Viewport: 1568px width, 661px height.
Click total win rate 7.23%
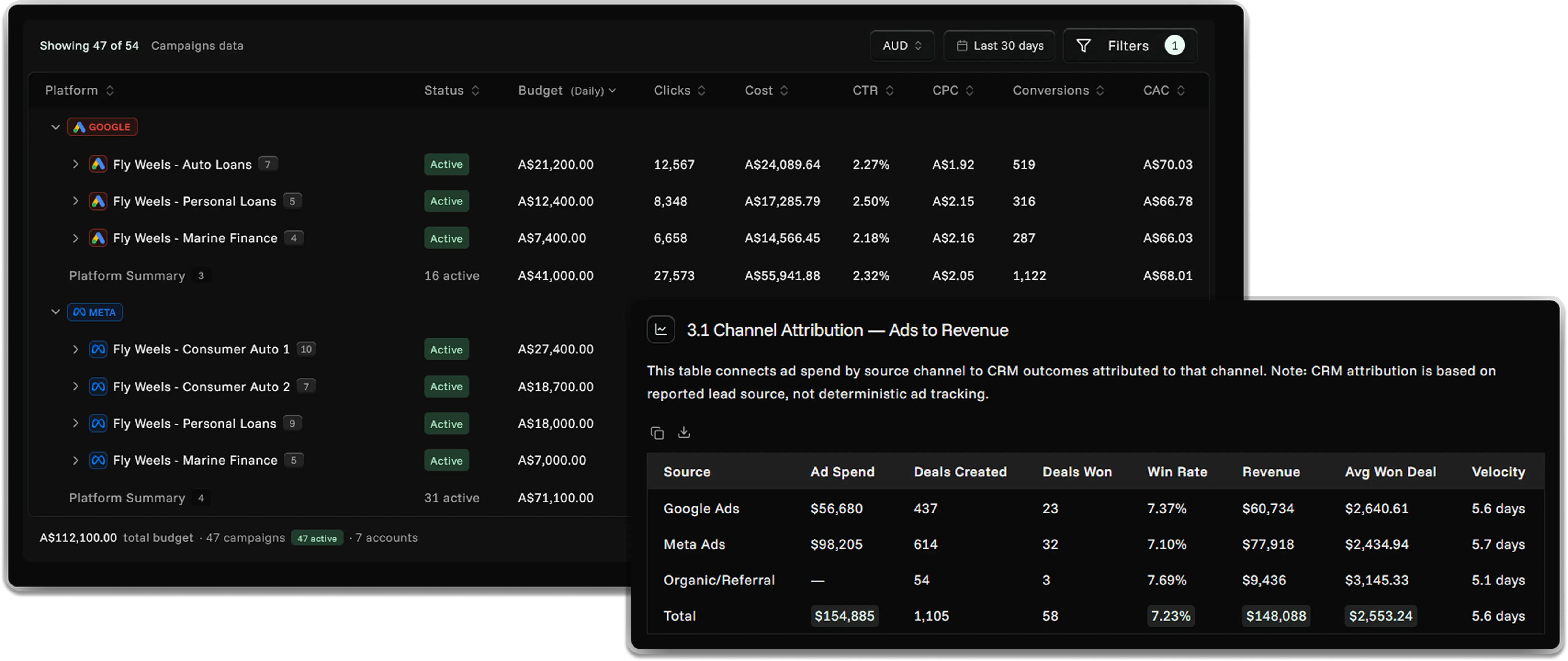(x=1171, y=616)
